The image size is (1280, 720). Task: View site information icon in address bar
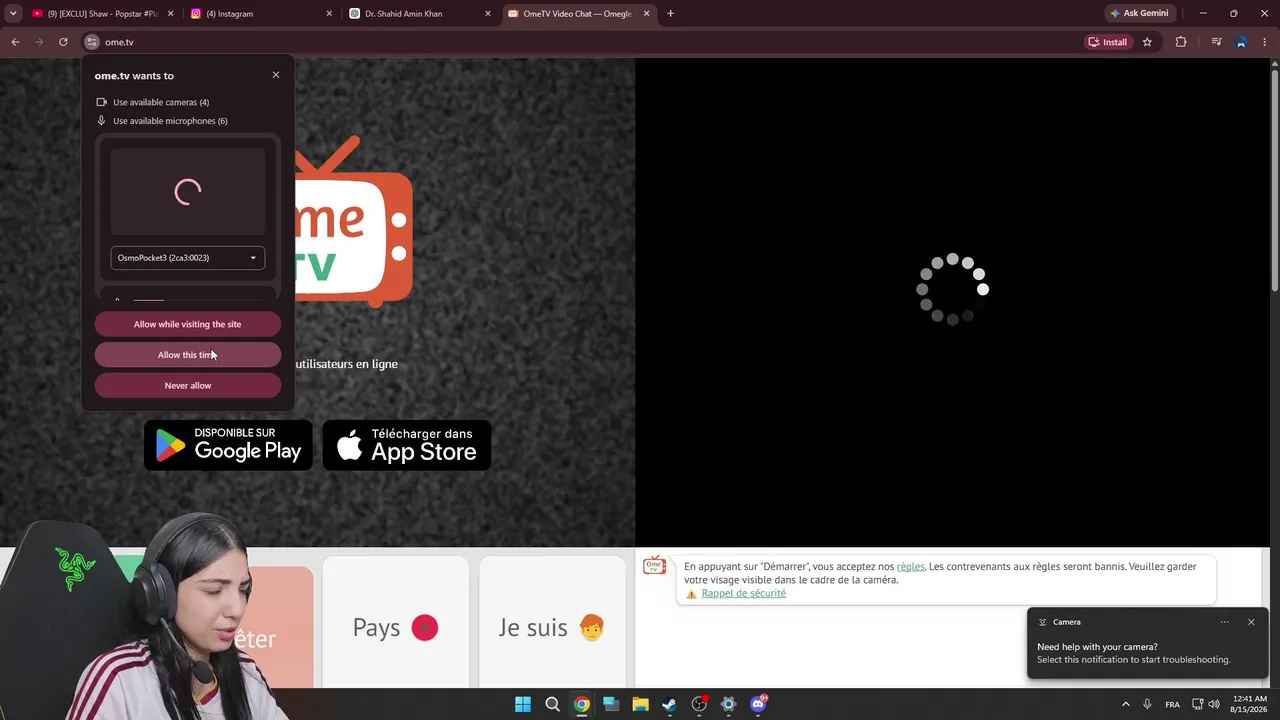click(x=92, y=42)
